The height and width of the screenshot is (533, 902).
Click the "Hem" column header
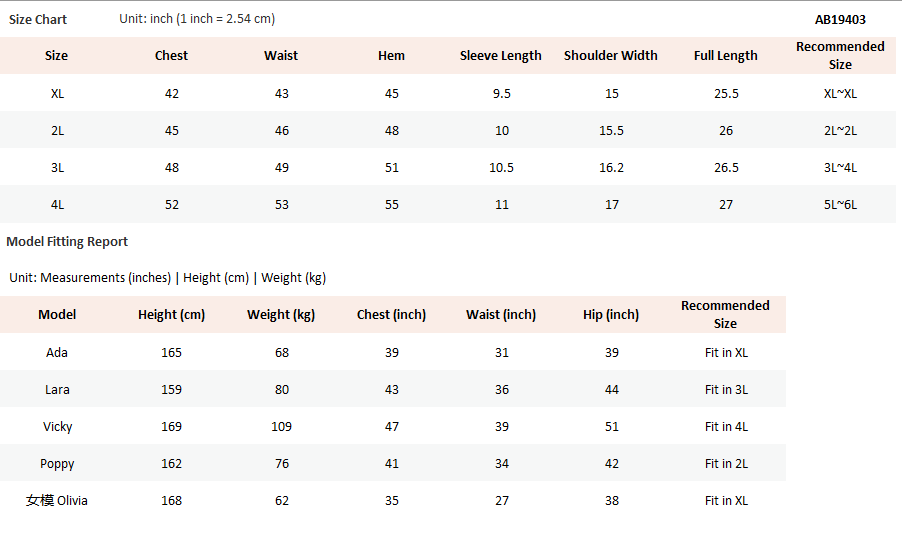click(391, 56)
